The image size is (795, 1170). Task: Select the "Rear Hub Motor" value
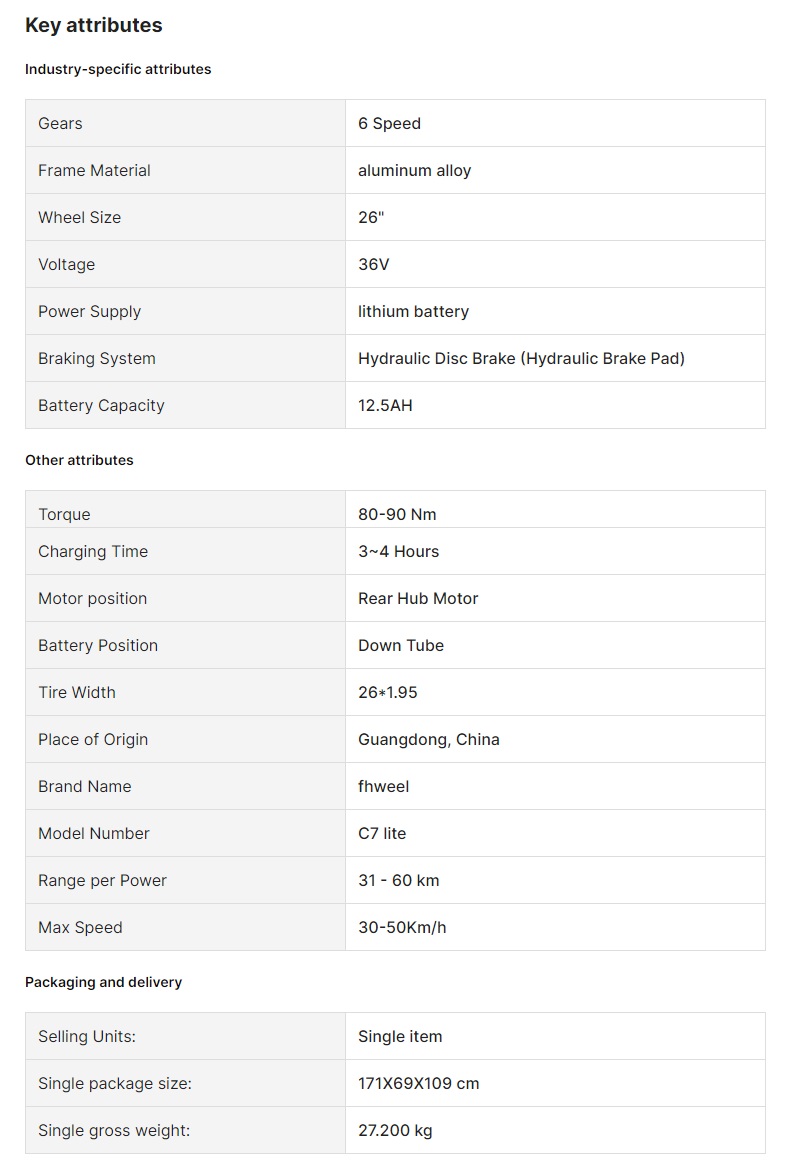tap(418, 599)
